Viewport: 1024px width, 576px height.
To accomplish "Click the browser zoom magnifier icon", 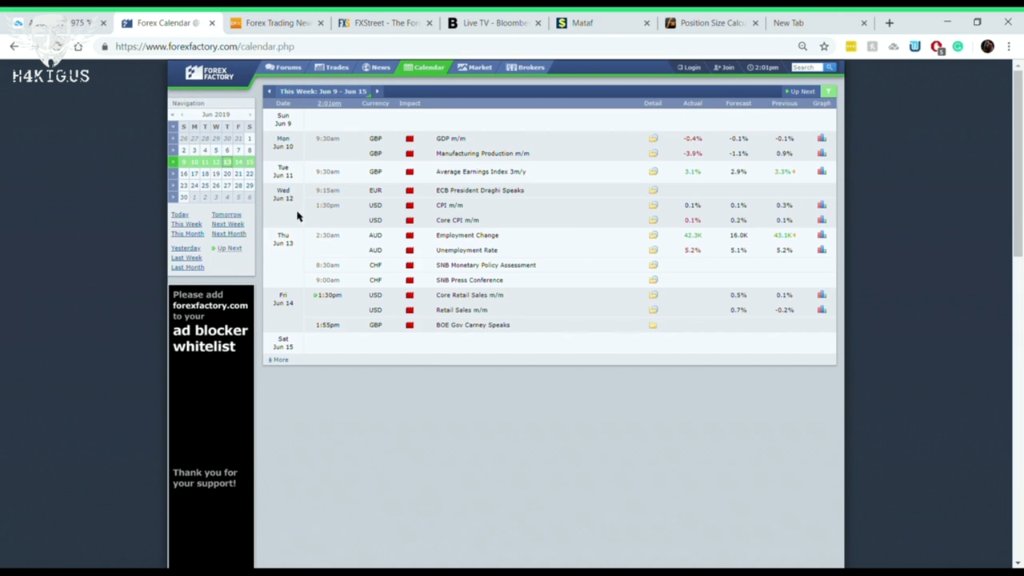I will [x=803, y=46].
